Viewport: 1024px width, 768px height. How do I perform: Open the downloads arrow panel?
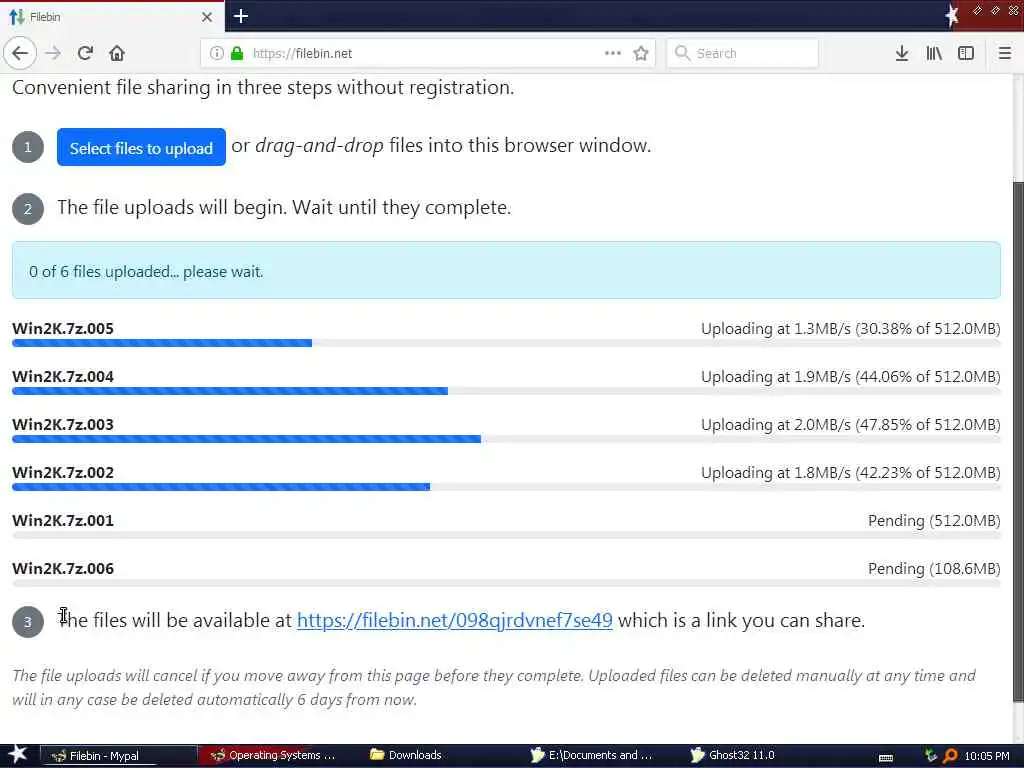click(x=901, y=53)
